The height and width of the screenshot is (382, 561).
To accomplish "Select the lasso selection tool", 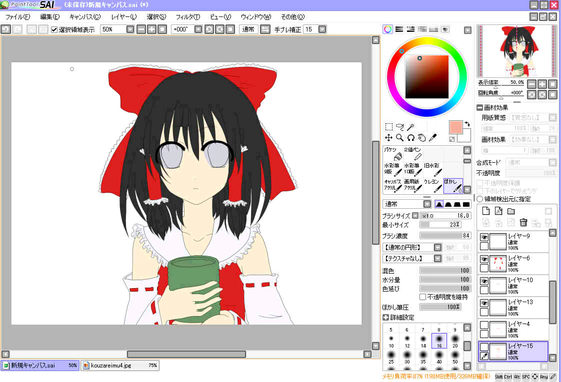I will [400, 127].
